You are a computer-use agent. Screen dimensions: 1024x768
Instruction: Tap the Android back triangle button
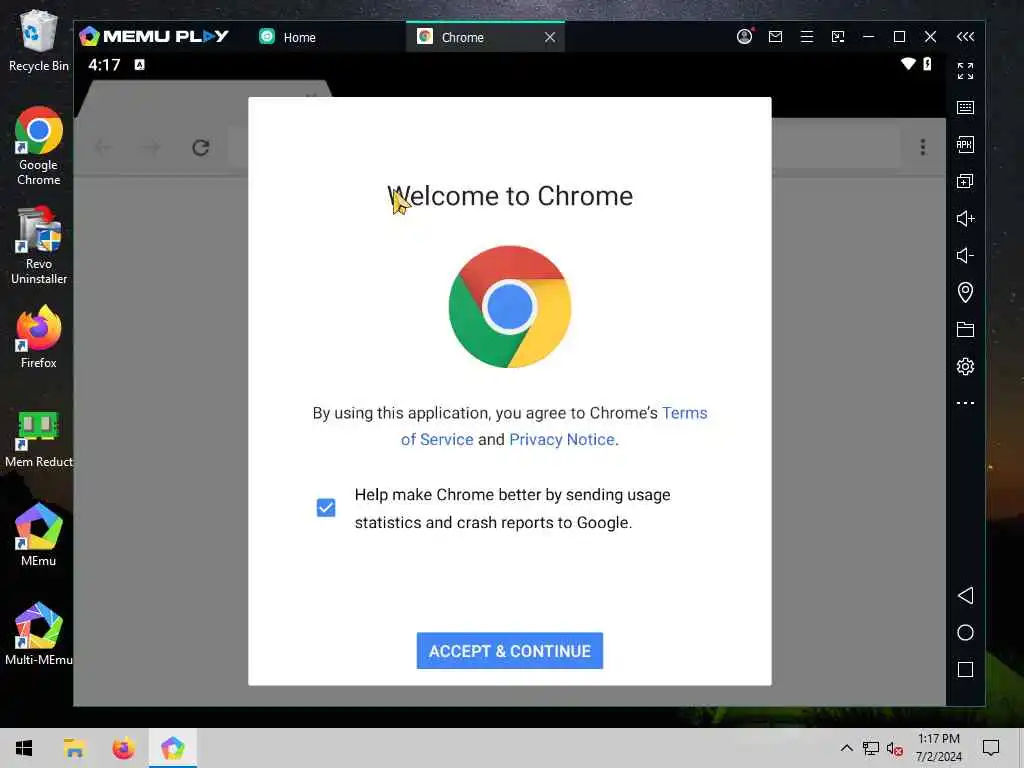(965, 596)
